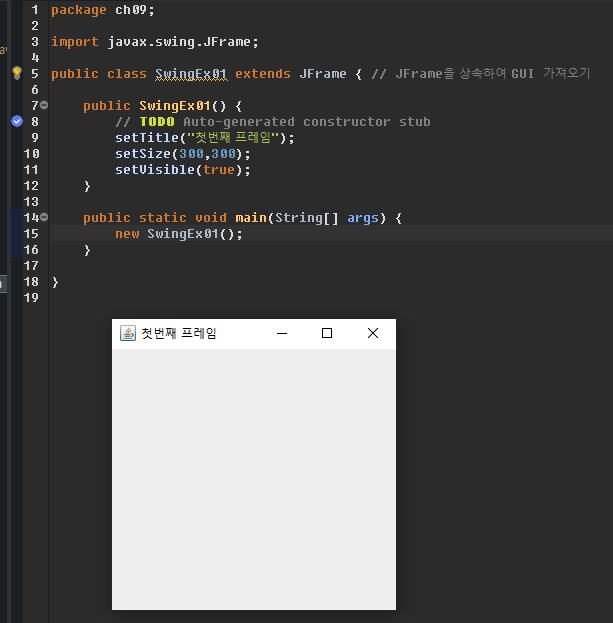Click the string "첫번째 프레임" in setTitle
This screenshot has height=623, width=613.
point(233,137)
